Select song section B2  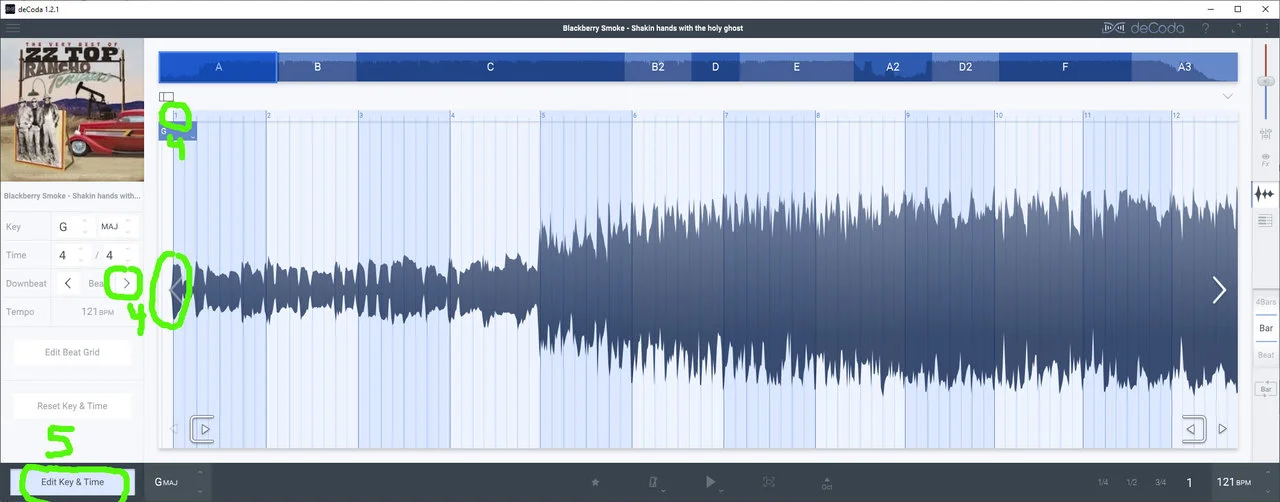tap(657, 67)
